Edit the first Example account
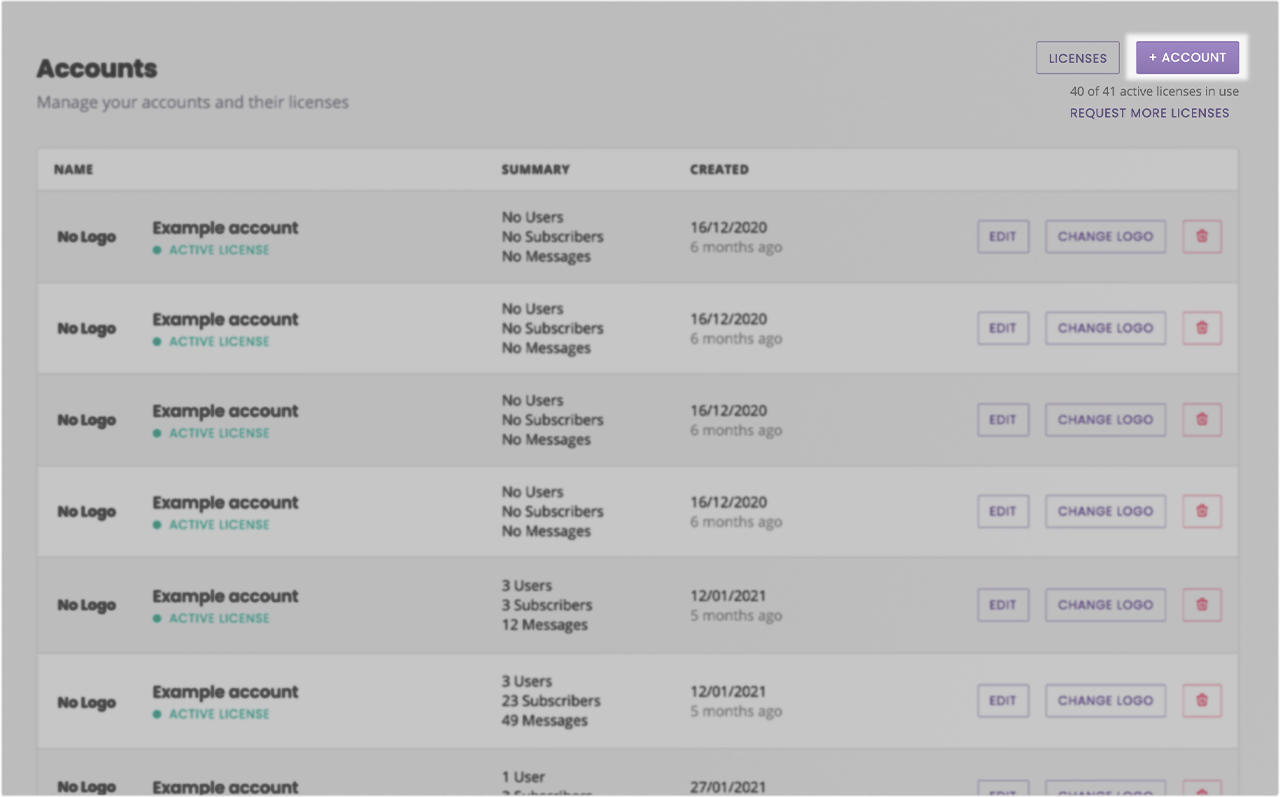The height and width of the screenshot is (797, 1280). (1002, 236)
